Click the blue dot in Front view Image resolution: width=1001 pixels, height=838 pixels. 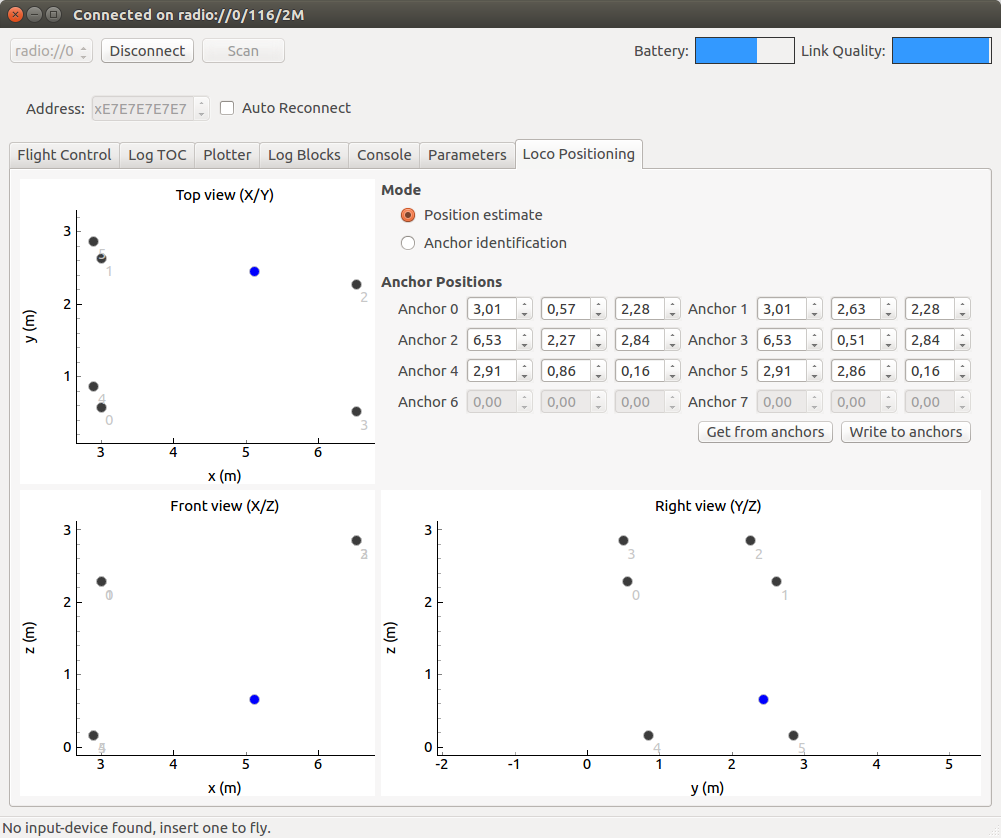254,700
